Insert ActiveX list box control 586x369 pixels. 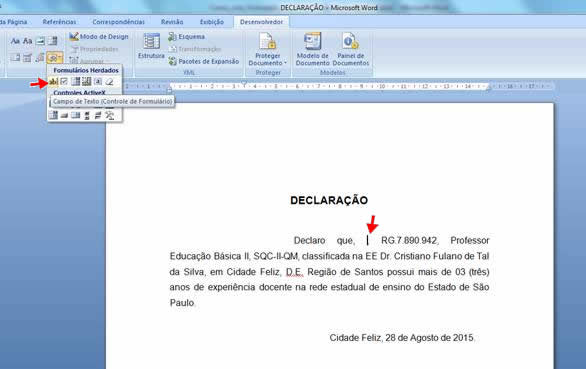pos(53,116)
